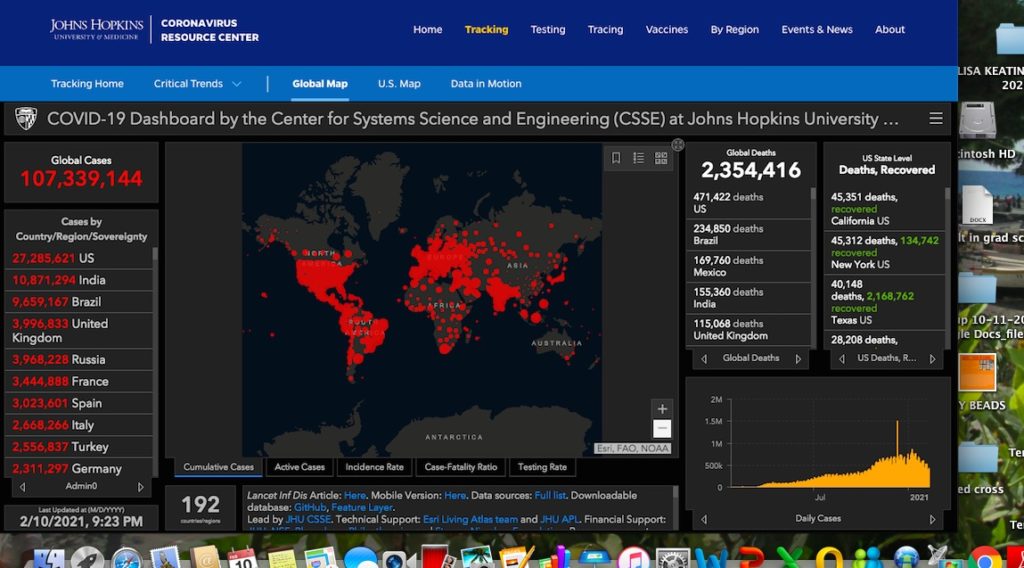
Task: Select the Case-Fatality Ratio map tab
Action: tap(460, 467)
